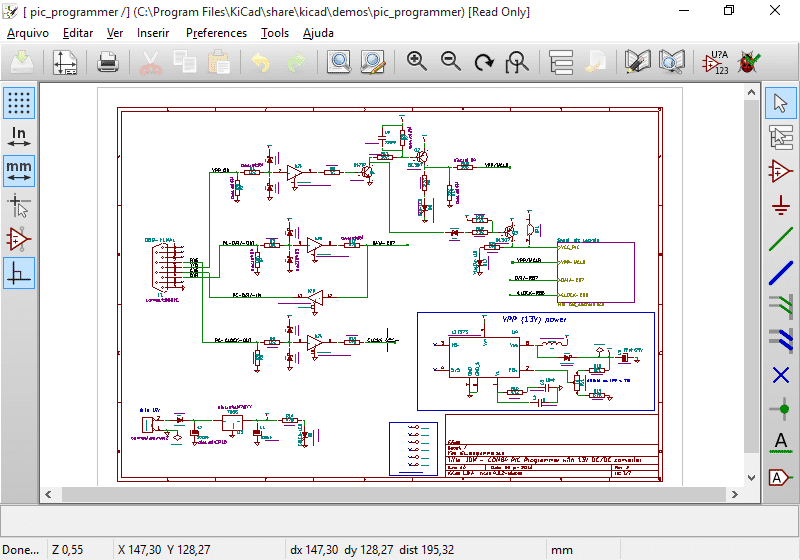This screenshot has width=800, height=560.
Task: Open the Arquivo menu
Action: 28,33
